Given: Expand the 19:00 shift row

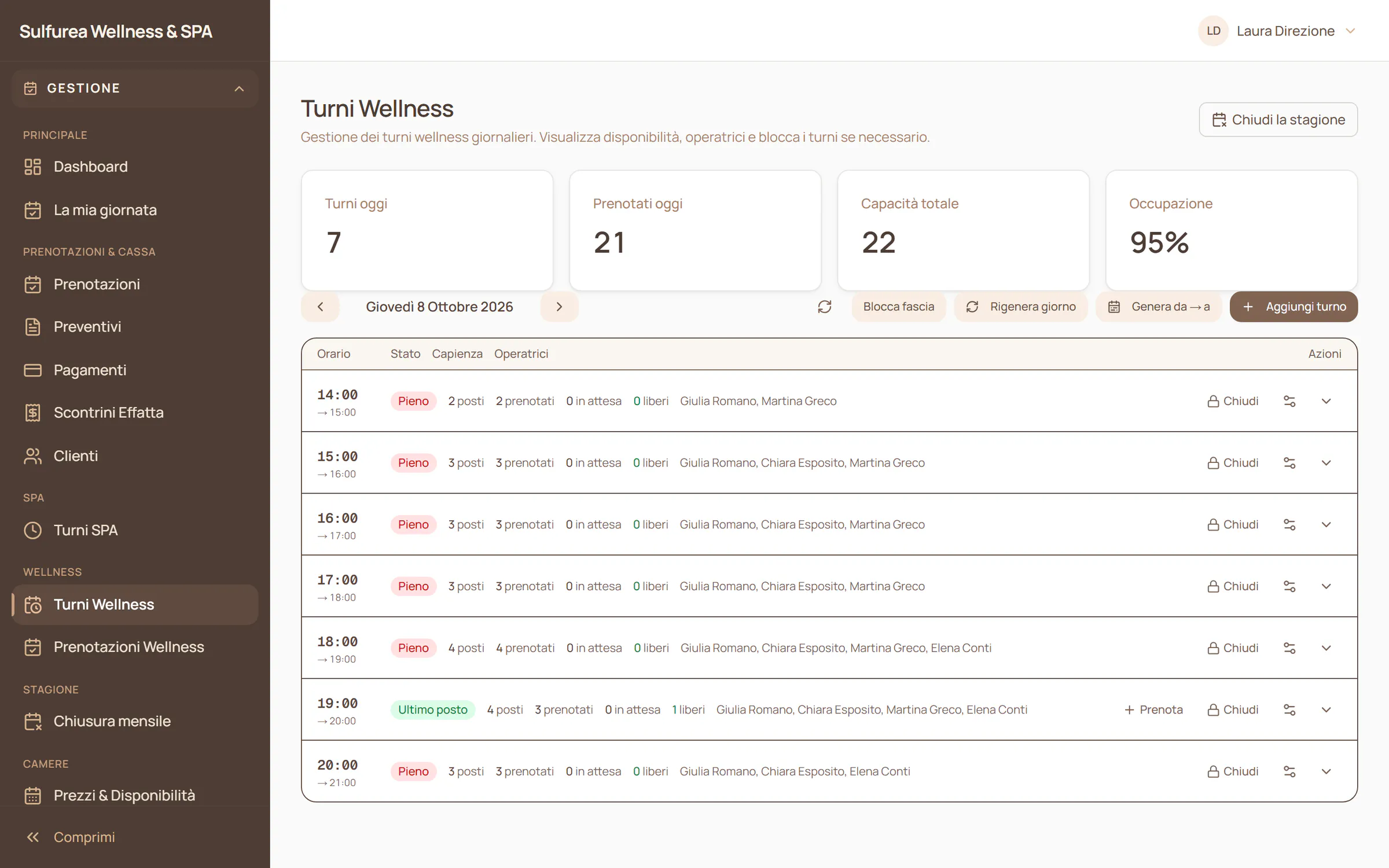Looking at the screenshot, I should [1326, 709].
